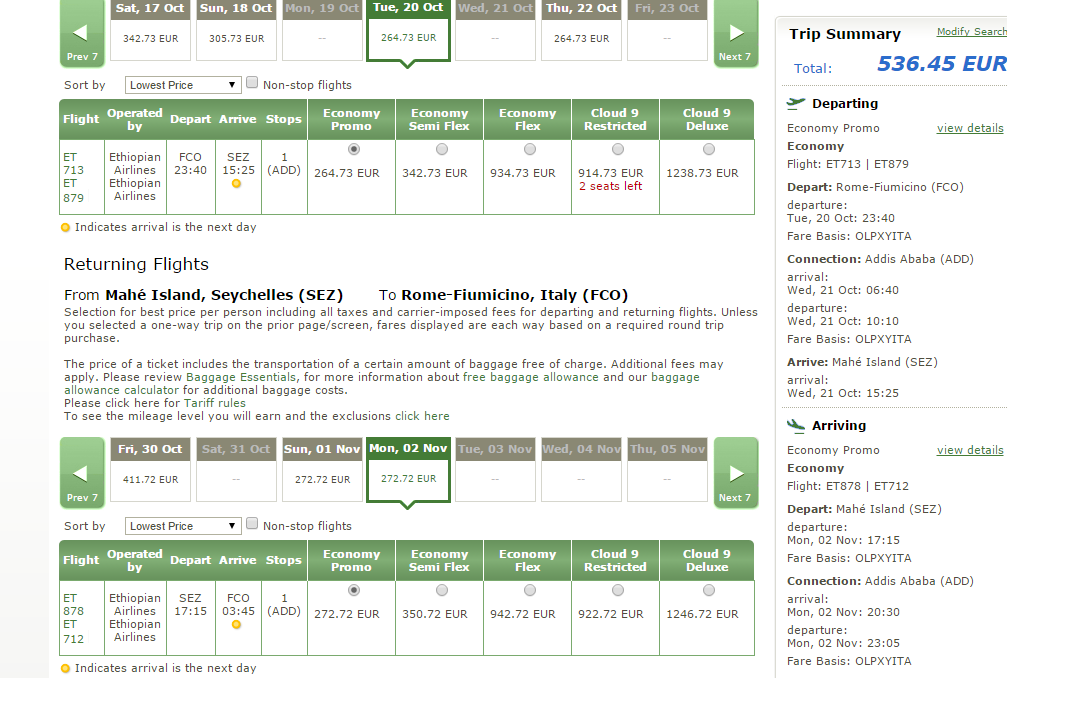The height and width of the screenshot is (724, 1089).
Task: Open the Baggage Essentials link
Action: 240,377
